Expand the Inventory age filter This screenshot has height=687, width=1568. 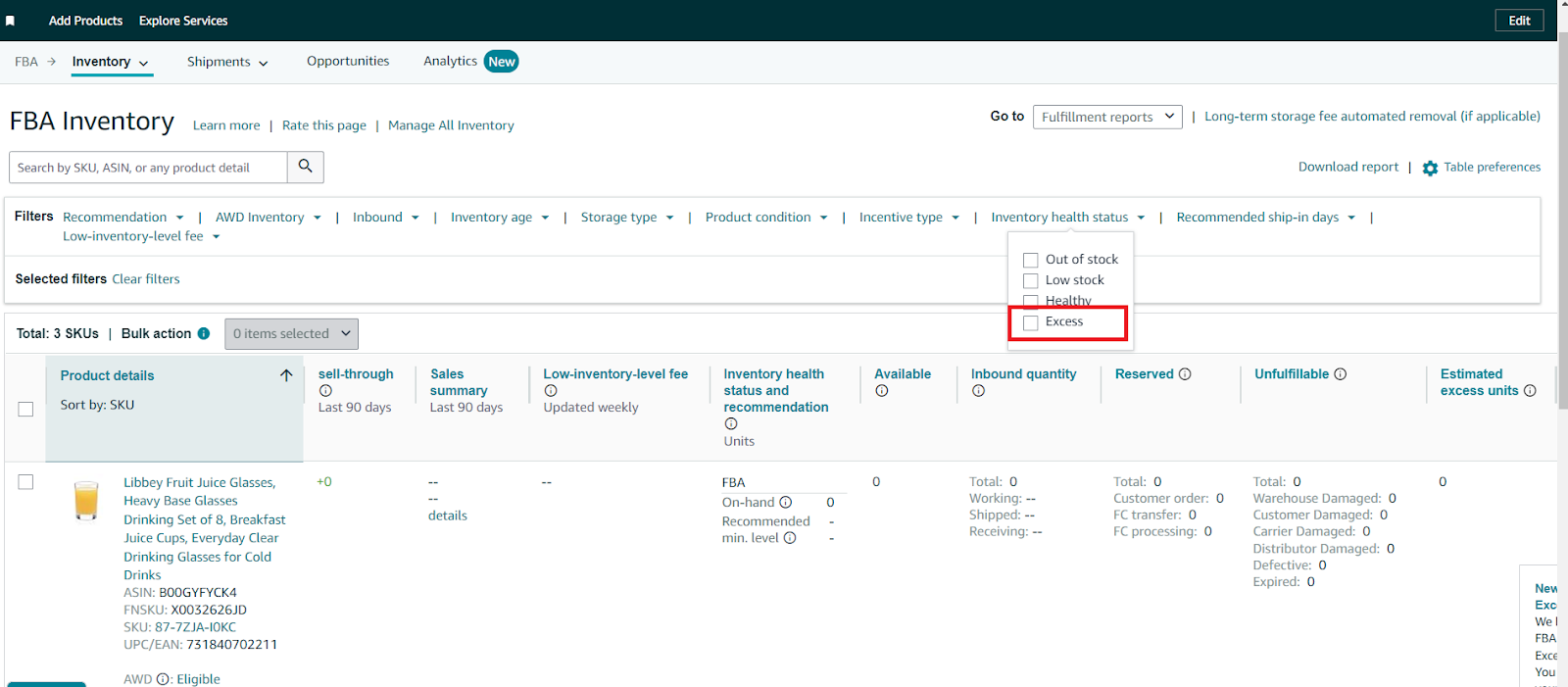(x=500, y=218)
